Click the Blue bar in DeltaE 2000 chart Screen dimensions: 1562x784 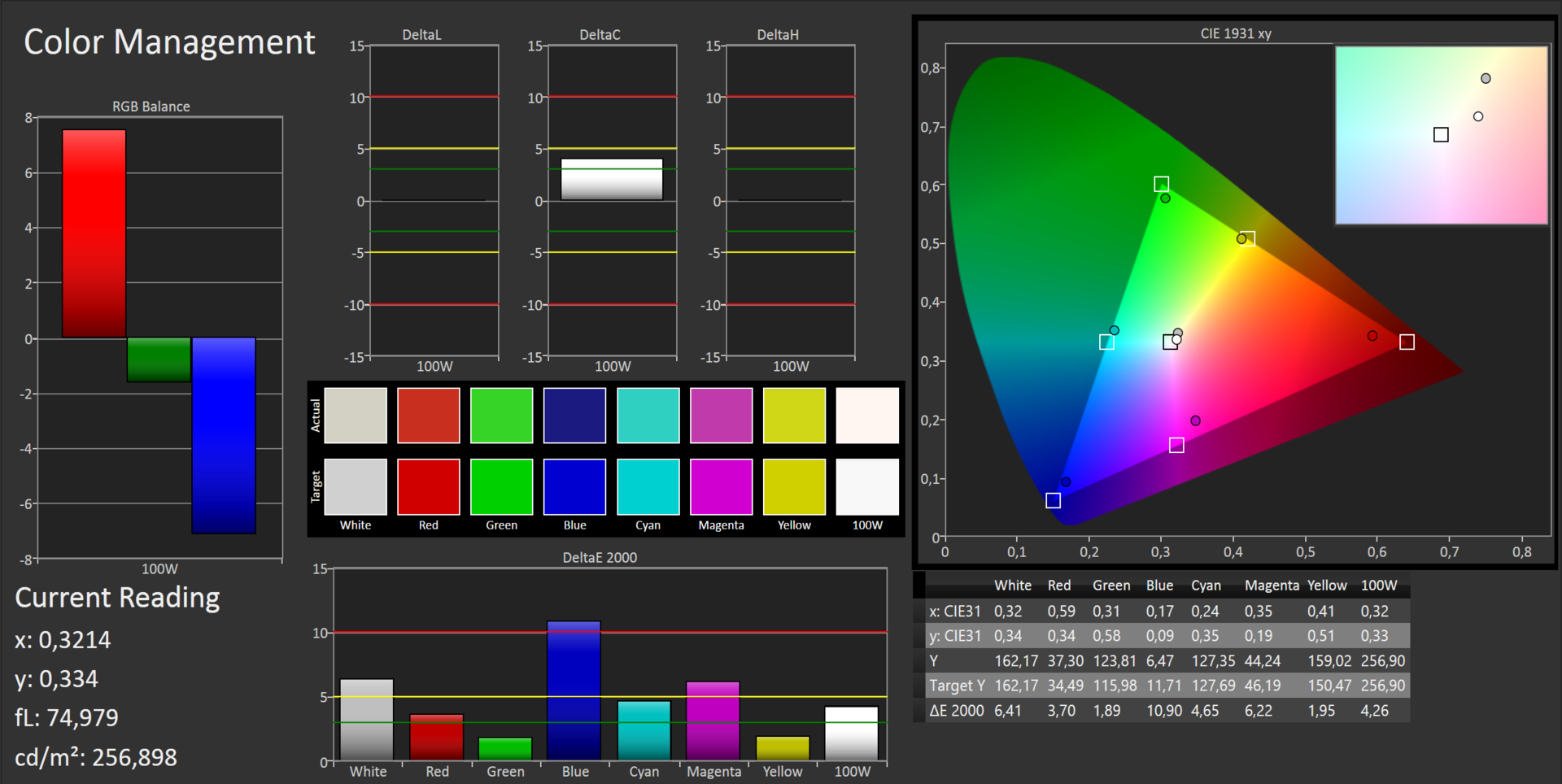coord(574,690)
